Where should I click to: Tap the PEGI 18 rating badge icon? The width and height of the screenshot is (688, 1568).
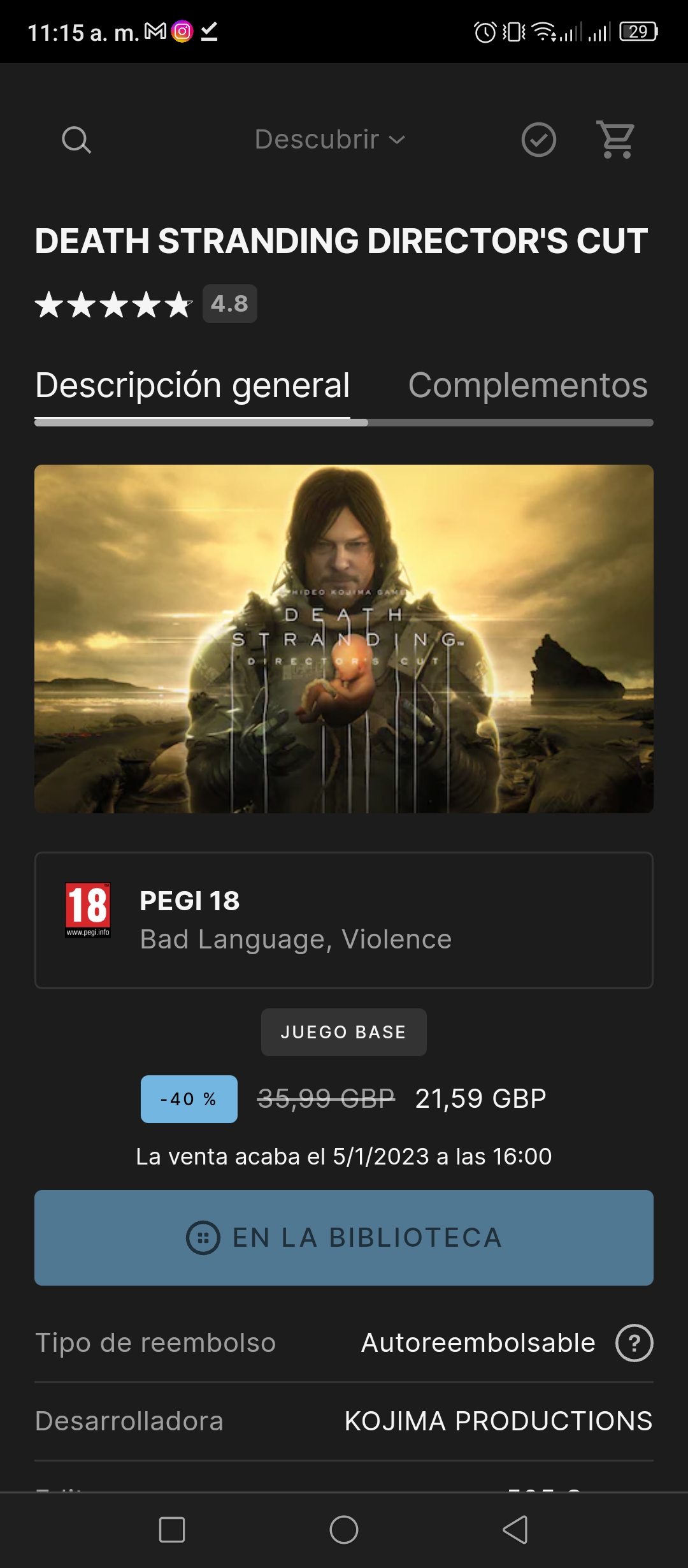(x=88, y=910)
